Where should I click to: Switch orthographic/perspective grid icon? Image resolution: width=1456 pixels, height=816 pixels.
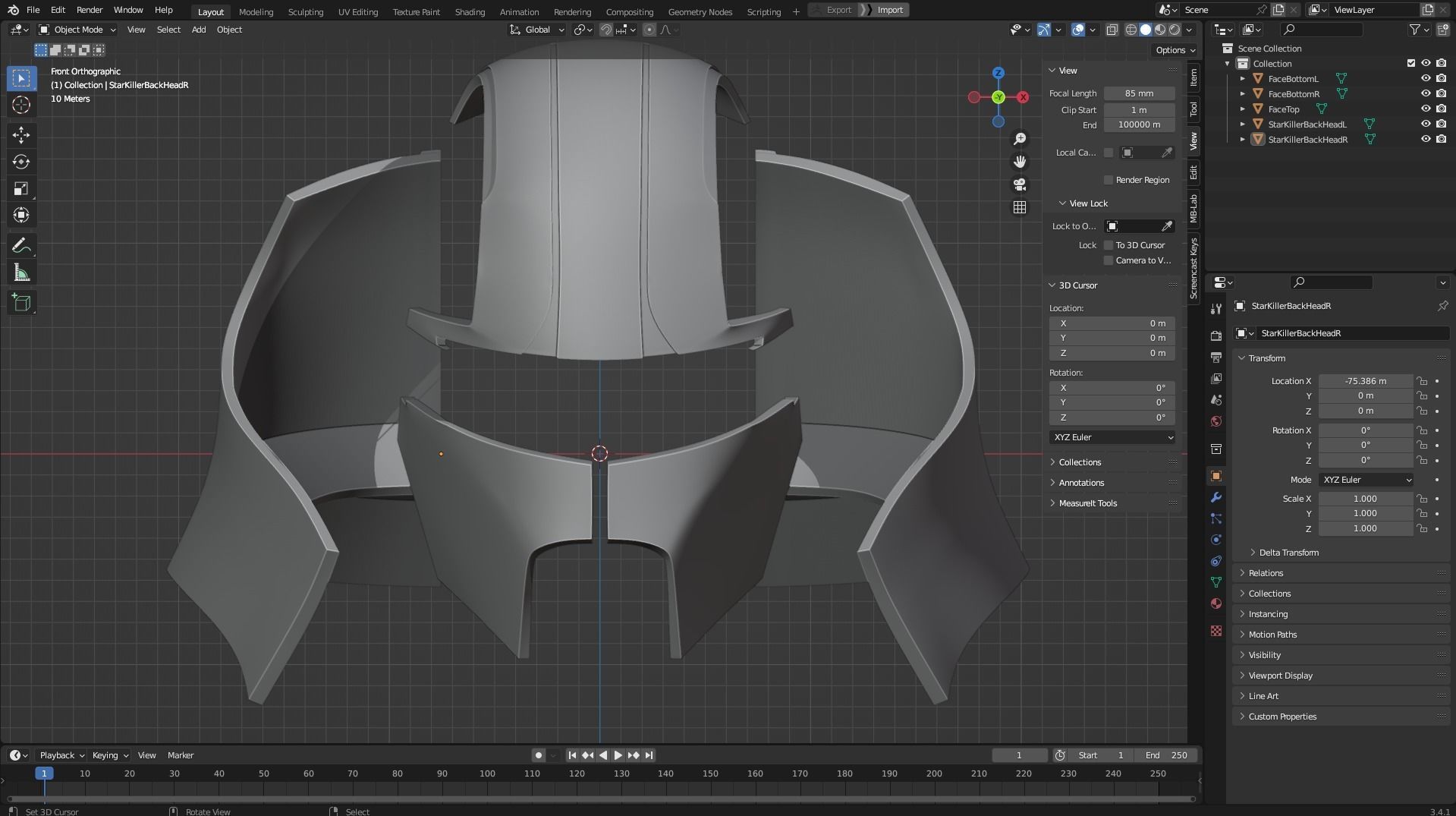tap(1020, 207)
